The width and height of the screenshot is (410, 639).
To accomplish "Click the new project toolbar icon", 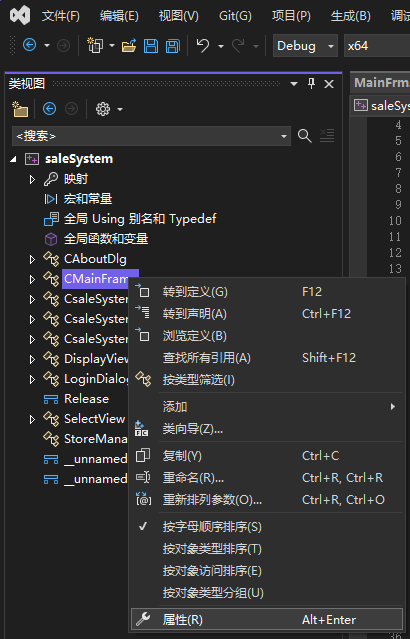I will [x=95, y=45].
